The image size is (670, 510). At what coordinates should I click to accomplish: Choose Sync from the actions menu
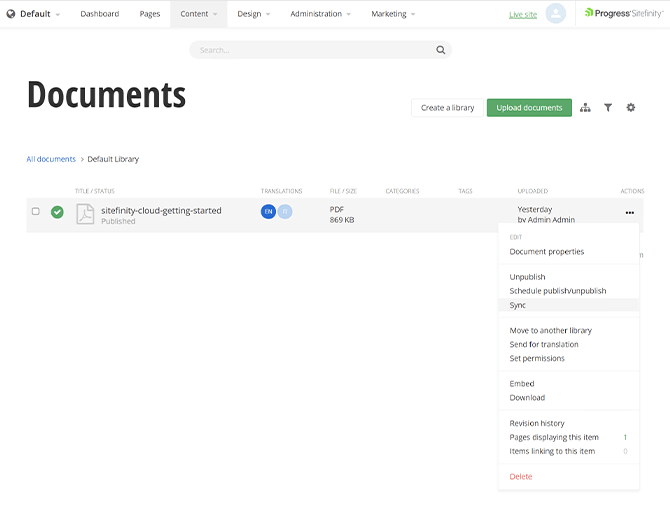click(518, 305)
